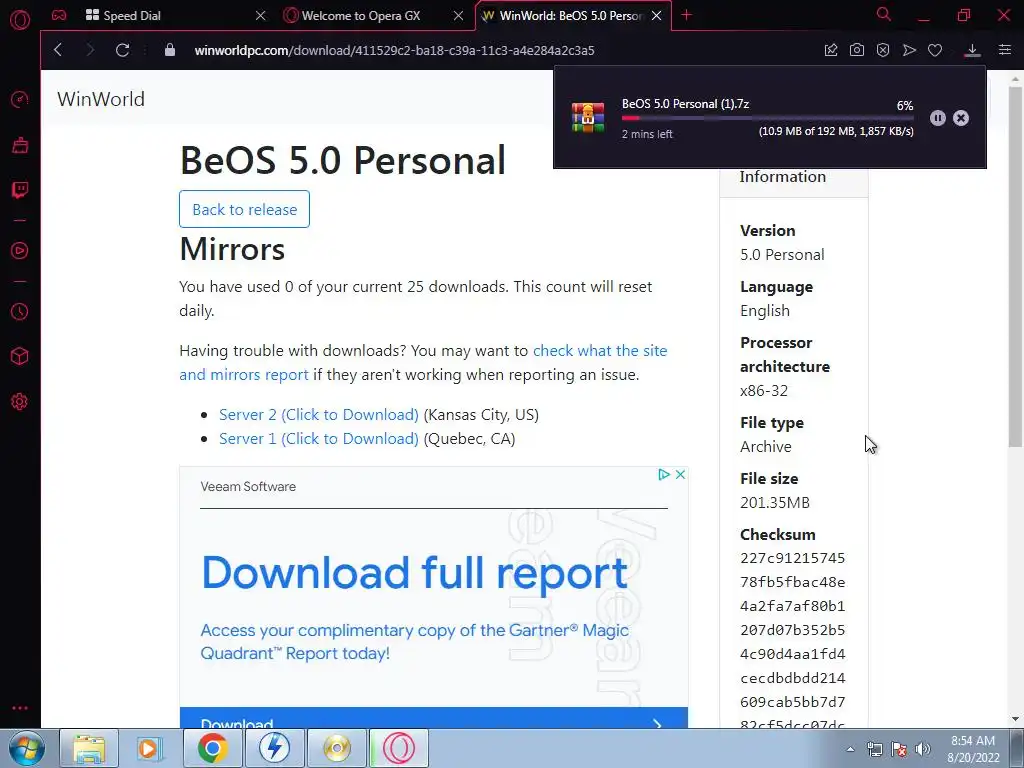The height and width of the screenshot is (768, 1024).
Task: Click the Download full report ad headline
Action: 415,573
